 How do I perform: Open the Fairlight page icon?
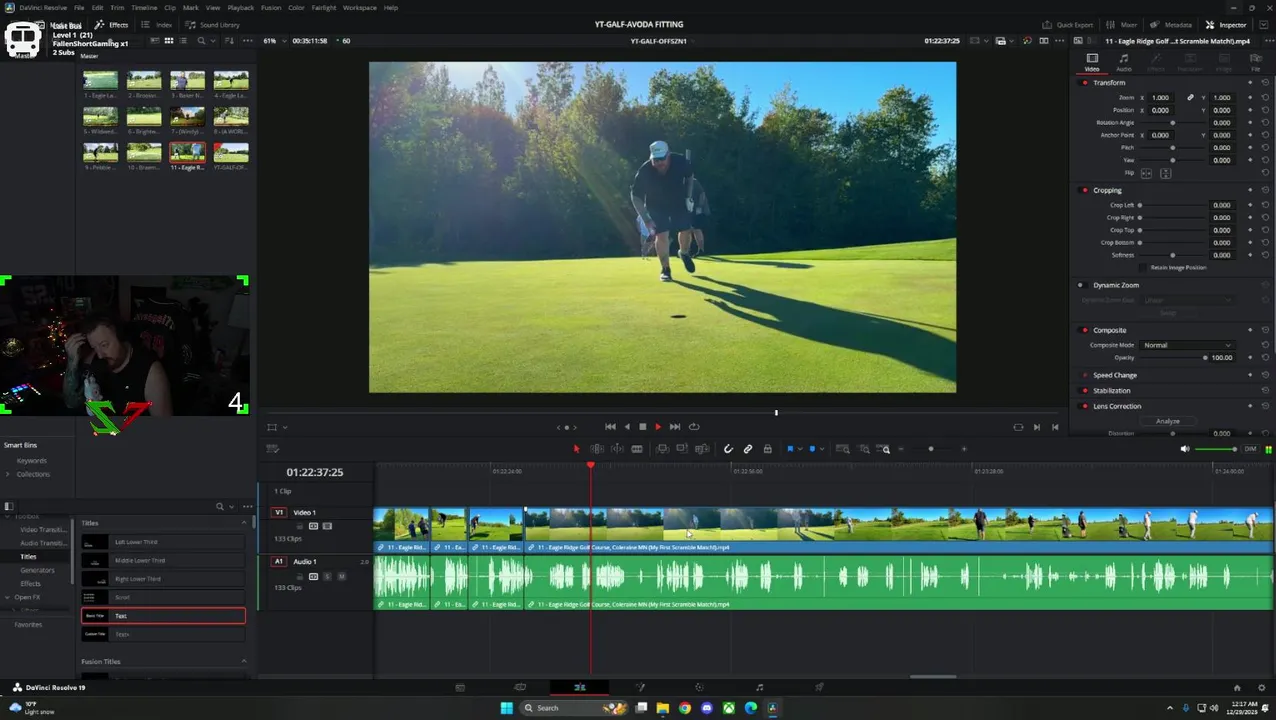tap(759, 687)
